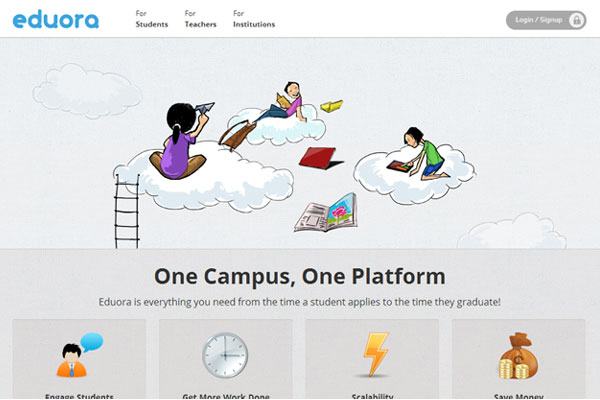Click the red laptop illustration
Screen dimensions: 600x400
click(x=321, y=158)
